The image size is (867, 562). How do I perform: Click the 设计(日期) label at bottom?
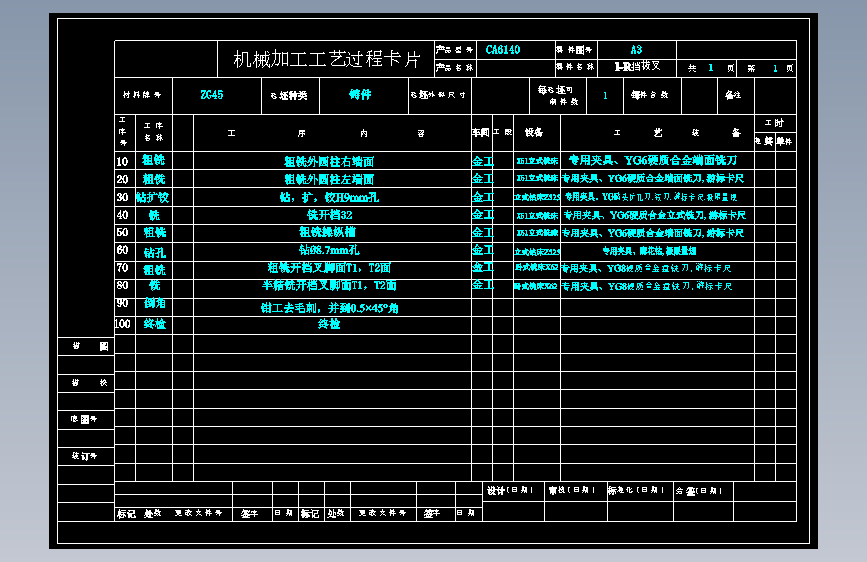pos(509,491)
